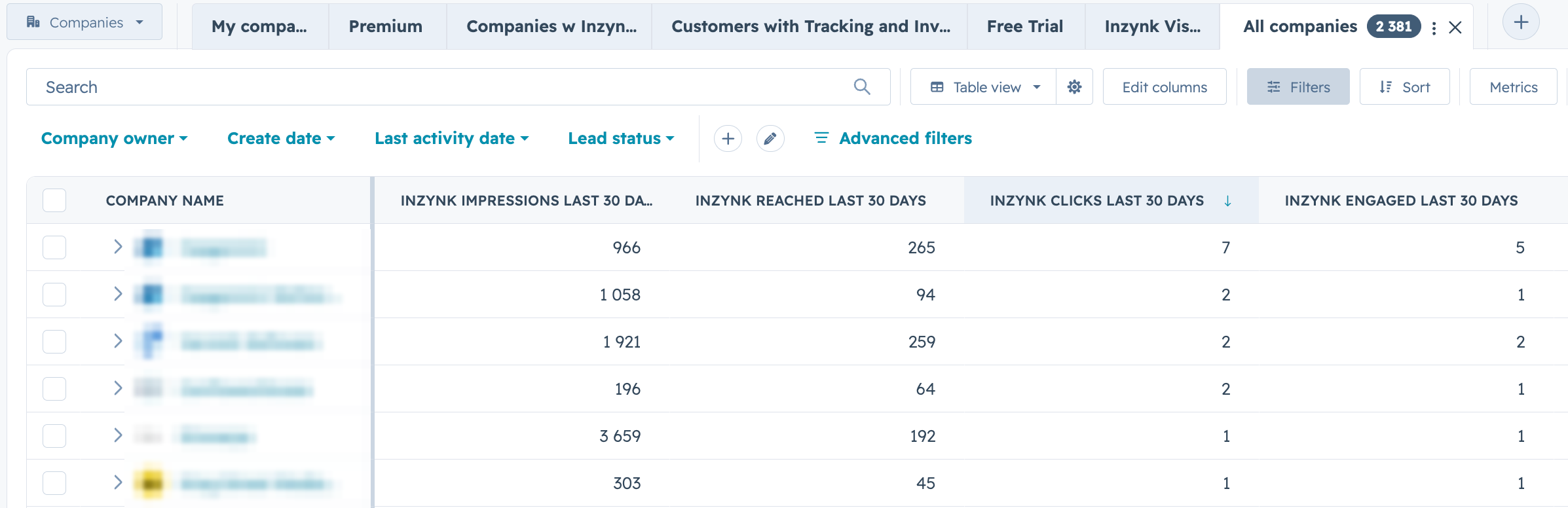
Task: Sort by Inzynk Impressions Last 30 Days header
Action: [x=526, y=200]
